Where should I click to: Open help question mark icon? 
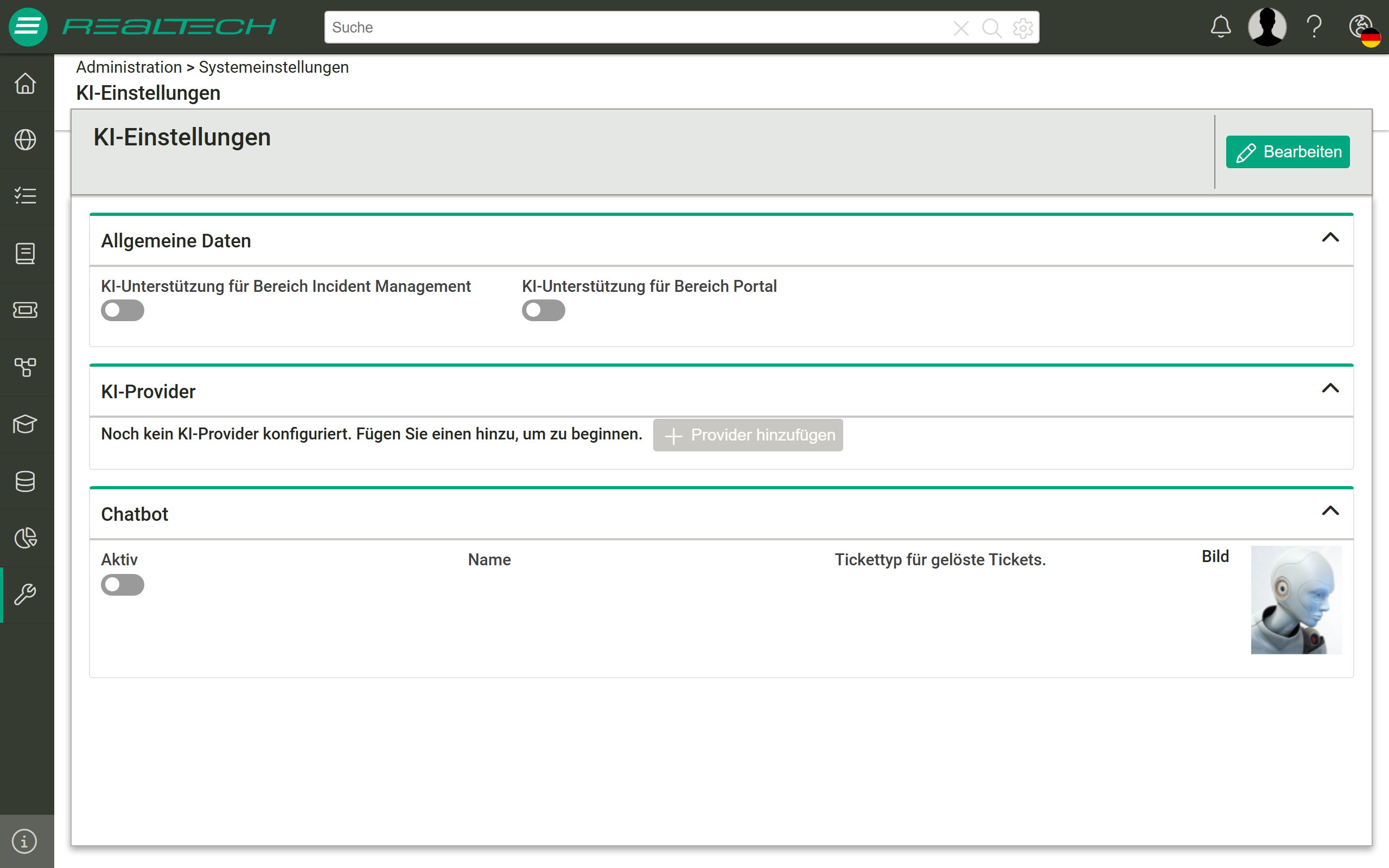coord(1314,27)
